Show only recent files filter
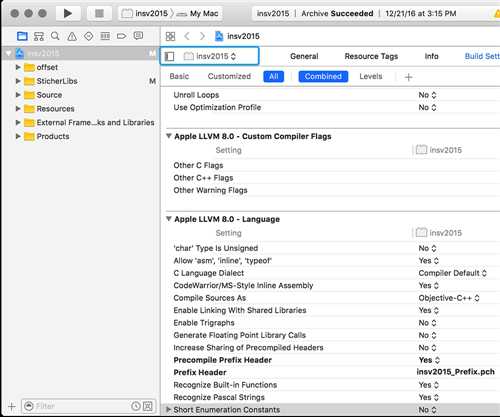500x417 pixels. (135, 406)
